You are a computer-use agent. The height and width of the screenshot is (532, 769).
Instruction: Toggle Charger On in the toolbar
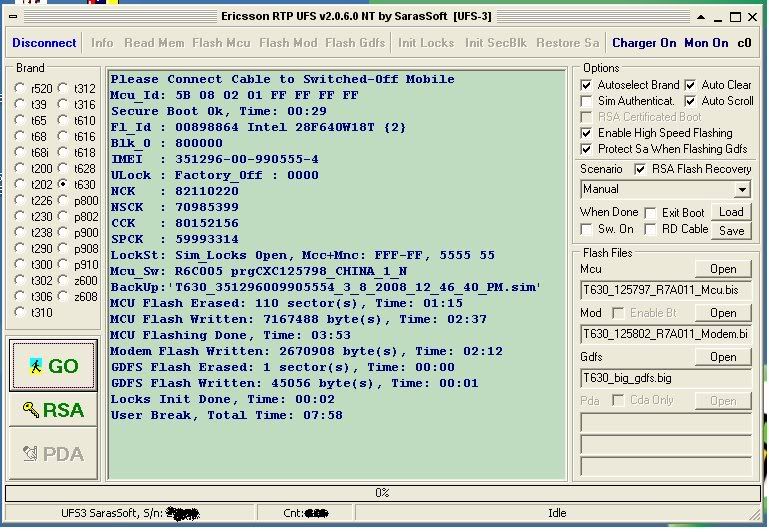pos(644,43)
